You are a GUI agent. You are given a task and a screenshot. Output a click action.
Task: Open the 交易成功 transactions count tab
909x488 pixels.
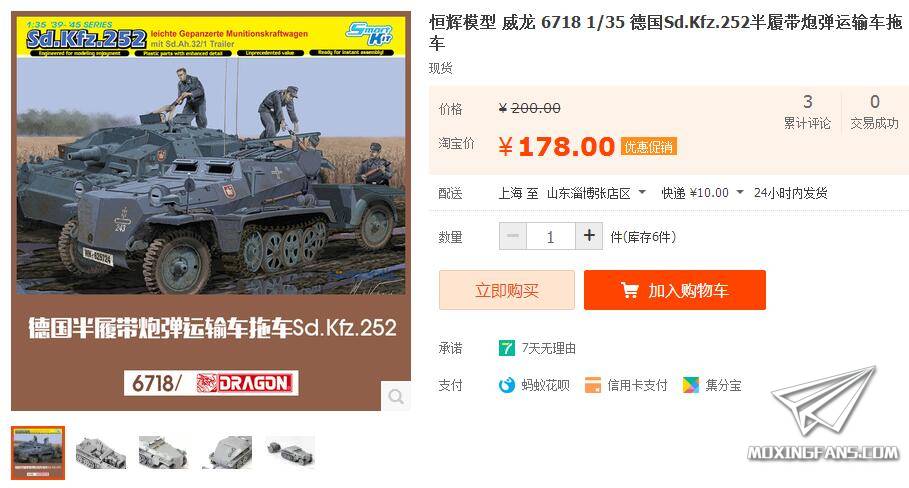[x=874, y=112]
